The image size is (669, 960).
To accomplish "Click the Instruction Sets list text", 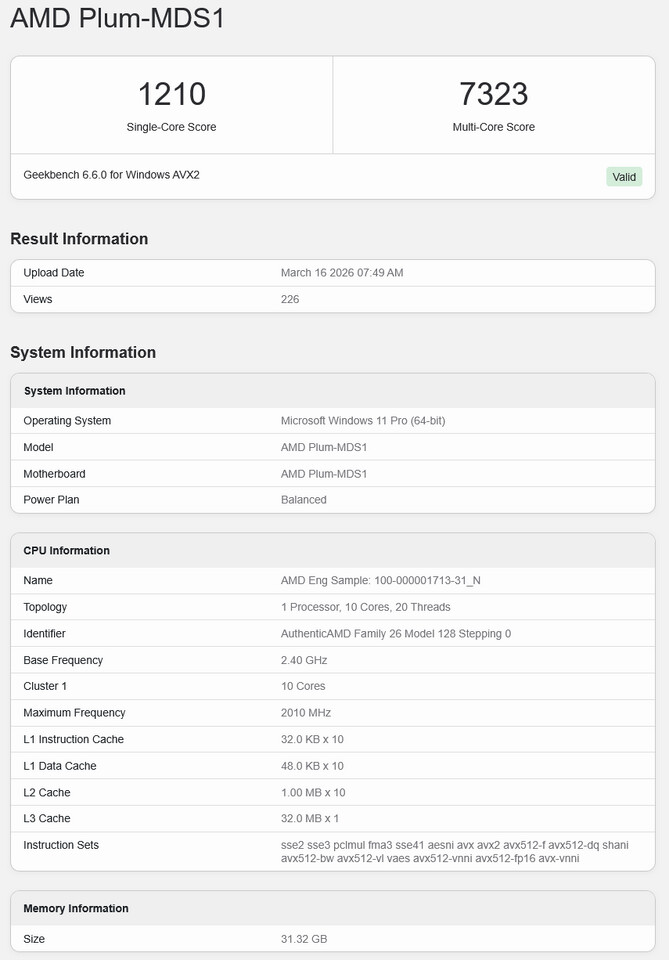I will (x=454, y=852).
